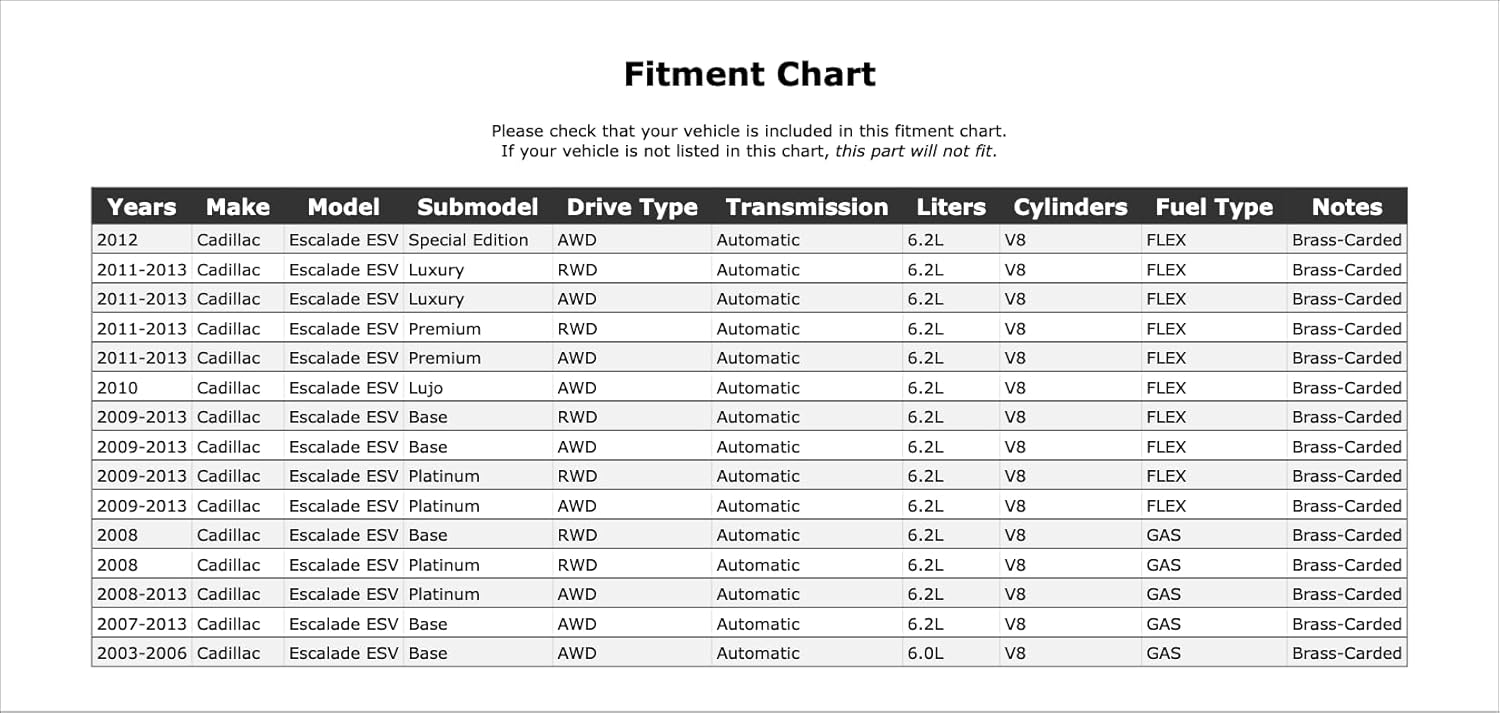Select the 2010 year cell

(x=118, y=388)
